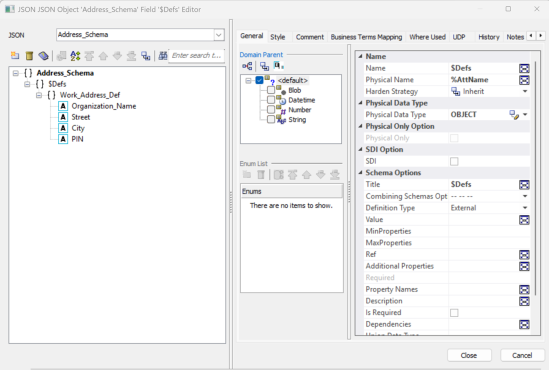Image resolution: width=549 pixels, height=370 pixels.
Task: Click the third icon in the Domain Parent toolbar
Action: coord(279,65)
